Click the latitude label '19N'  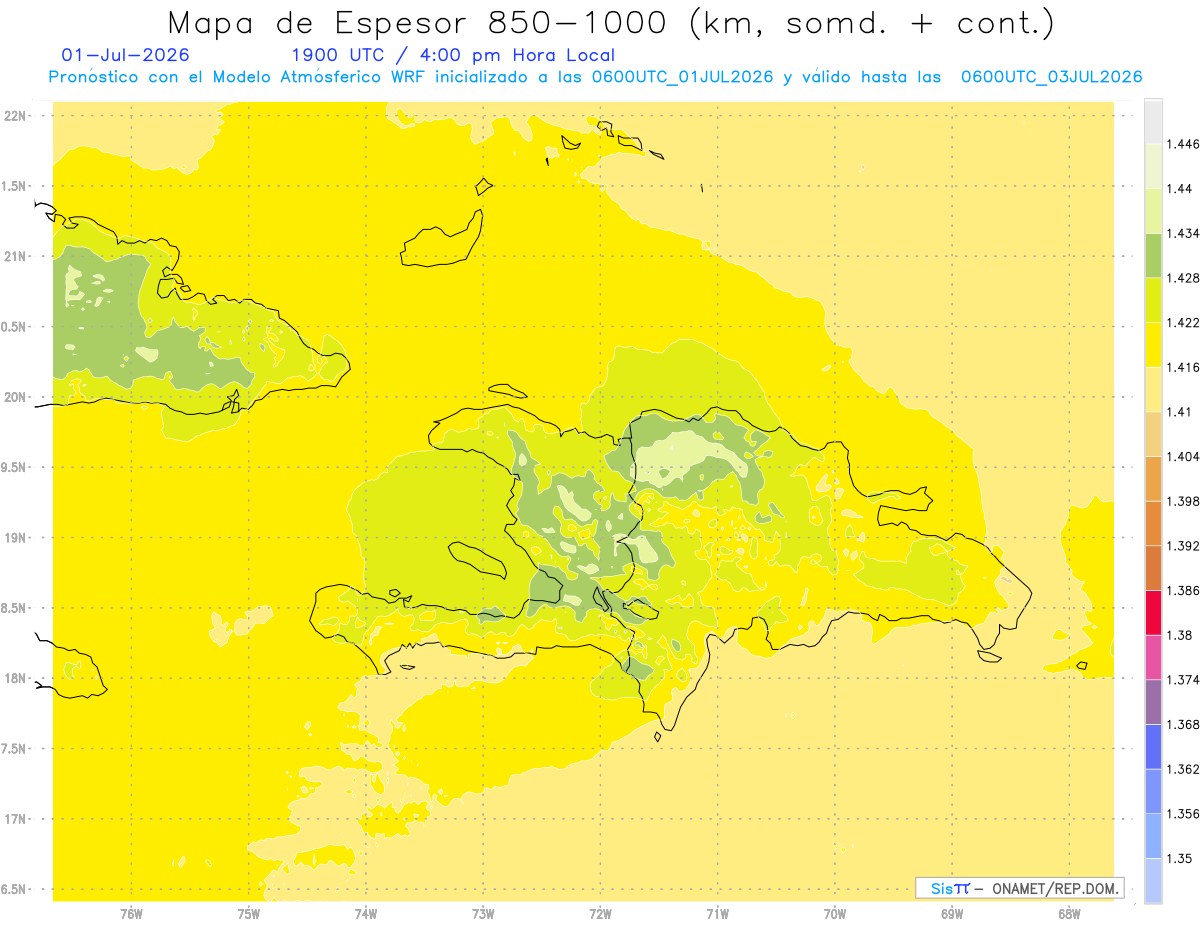[15, 537]
